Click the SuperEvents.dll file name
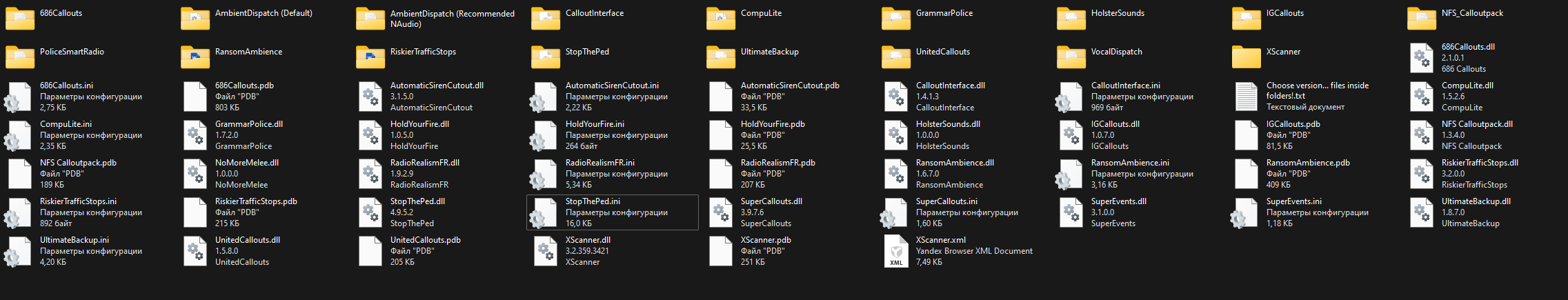1568x300 pixels. pos(1119,201)
